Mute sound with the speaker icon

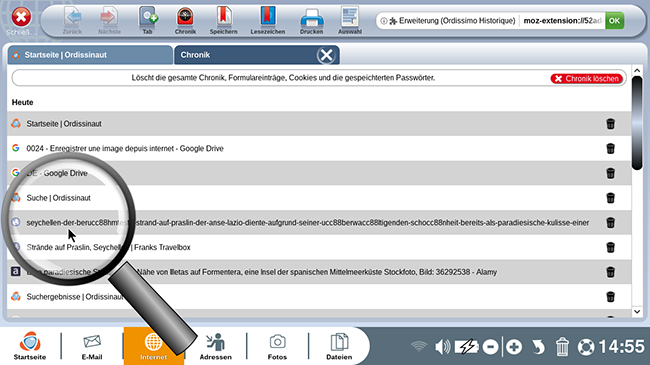click(x=442, y=346)
